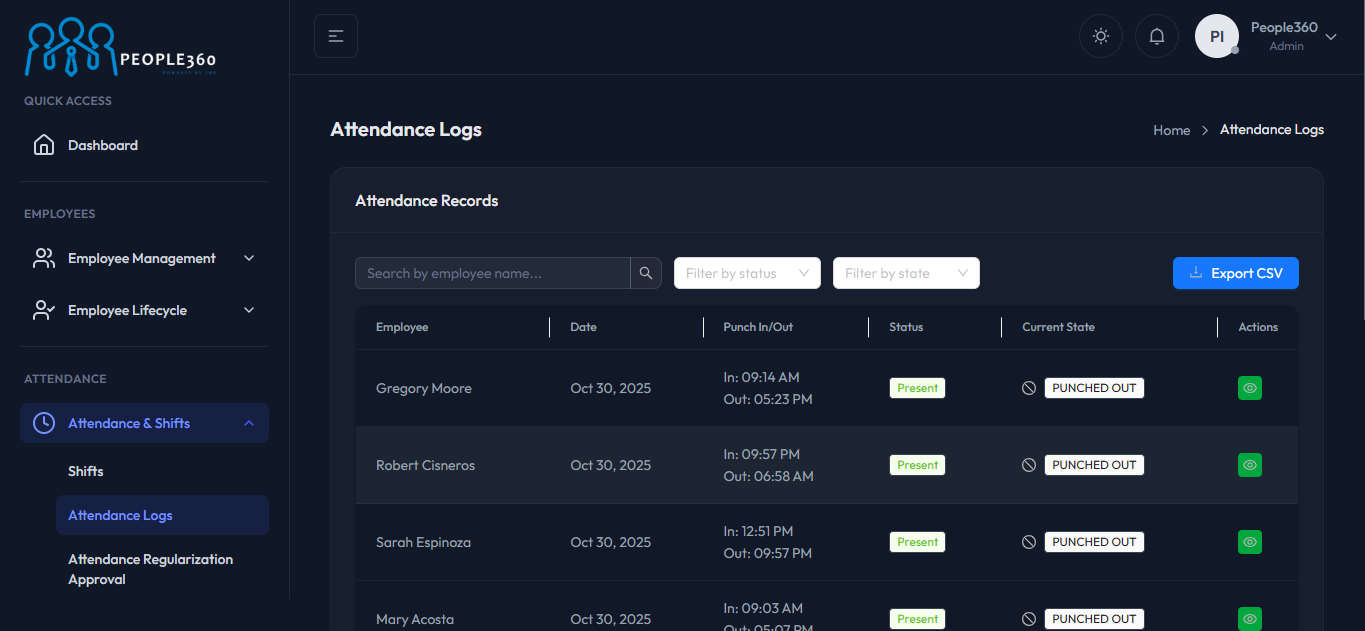Click the employee name search field
Screen dimensions: 1365x631
coord(492,273)
